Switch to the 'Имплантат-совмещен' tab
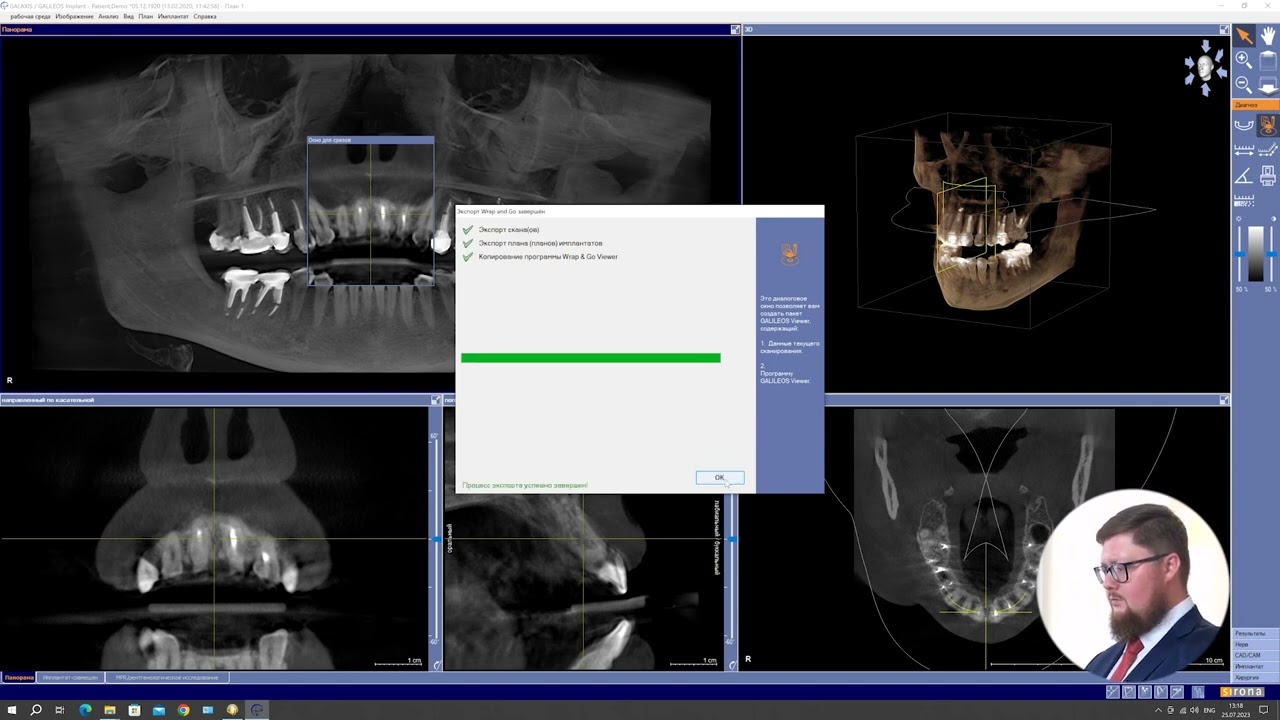This screenshot has width=1280, height=720. [70, 677]
